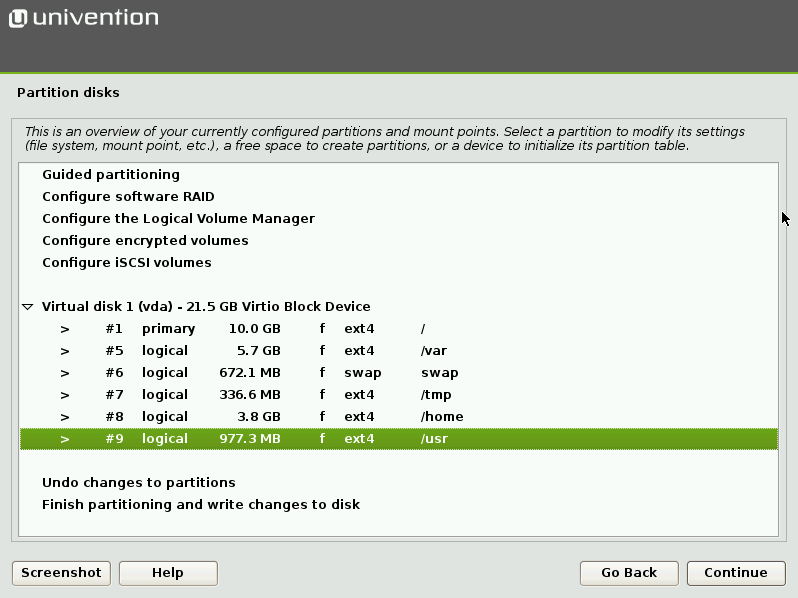Select Configure encrypted volumes
The height and width of the screenshot is (598, 798).
point(145,241)
